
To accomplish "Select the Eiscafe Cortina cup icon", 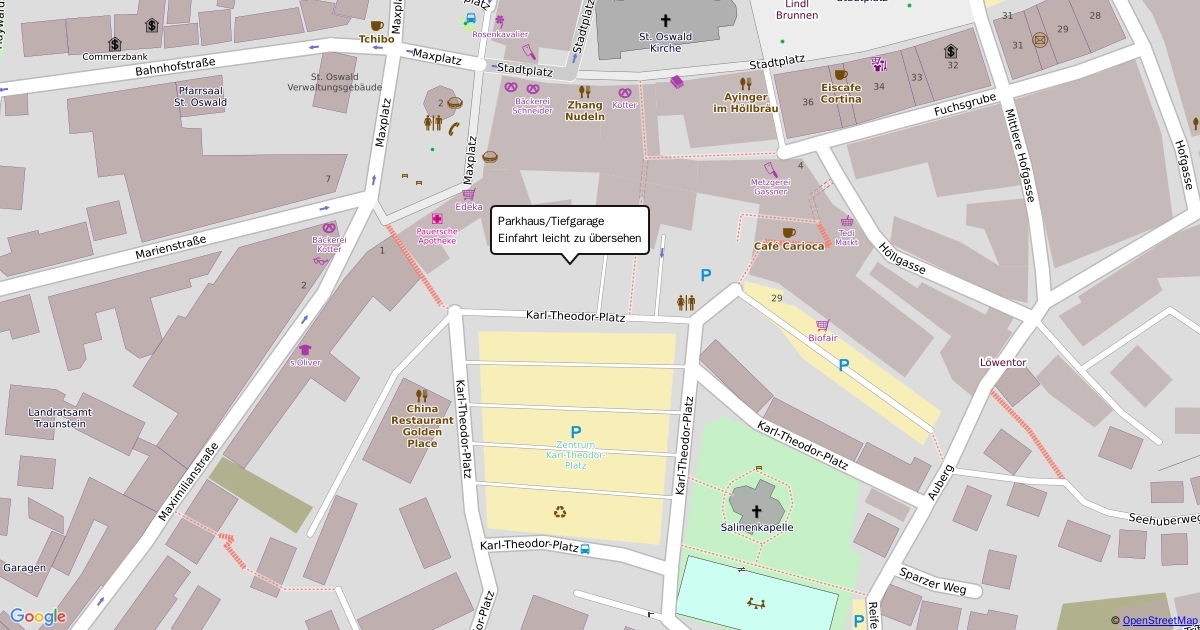I will (x=840, y=74).
